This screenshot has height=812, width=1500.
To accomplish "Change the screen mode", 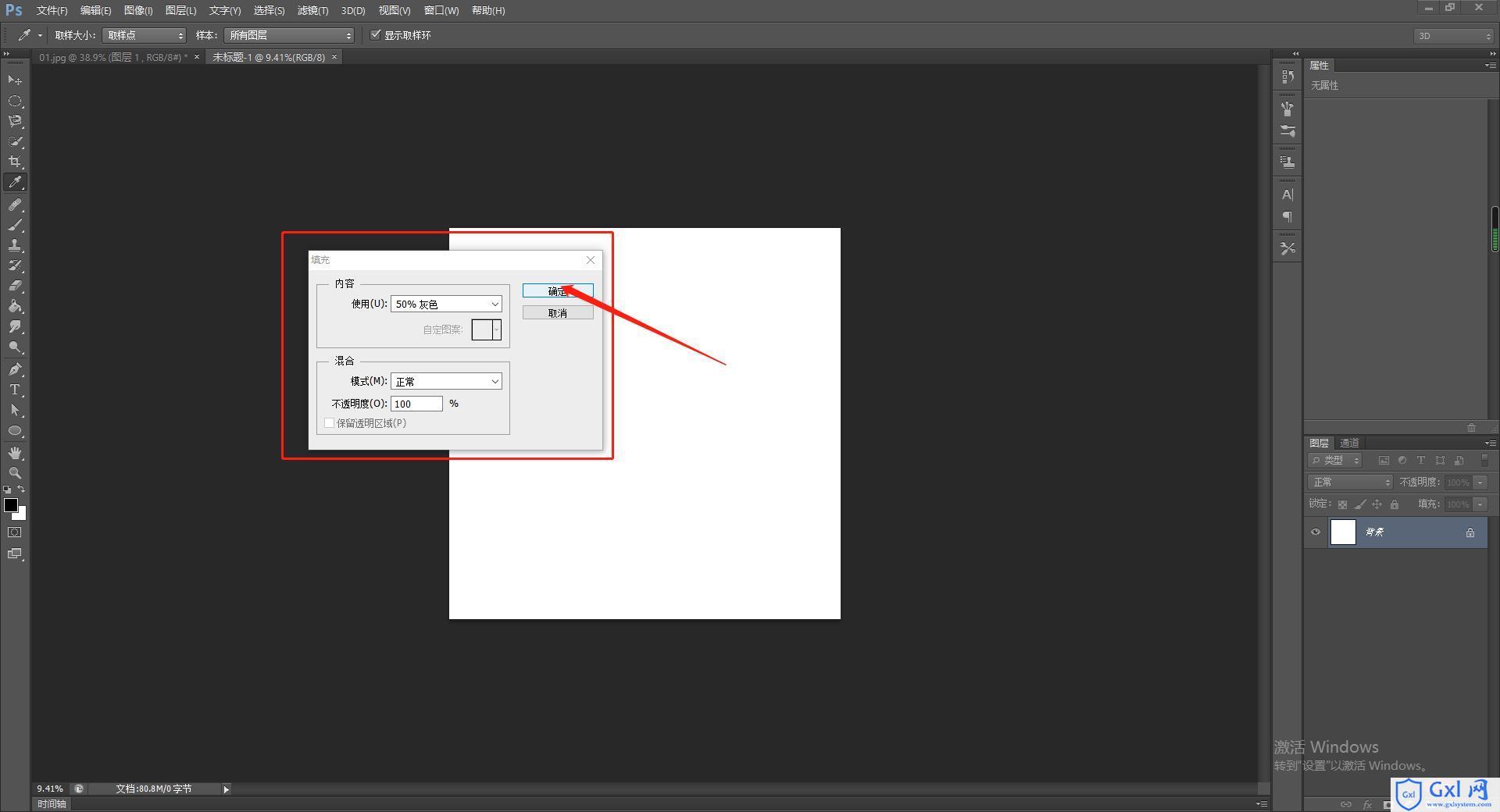I will pyautogui.click(x=15, y=554).
